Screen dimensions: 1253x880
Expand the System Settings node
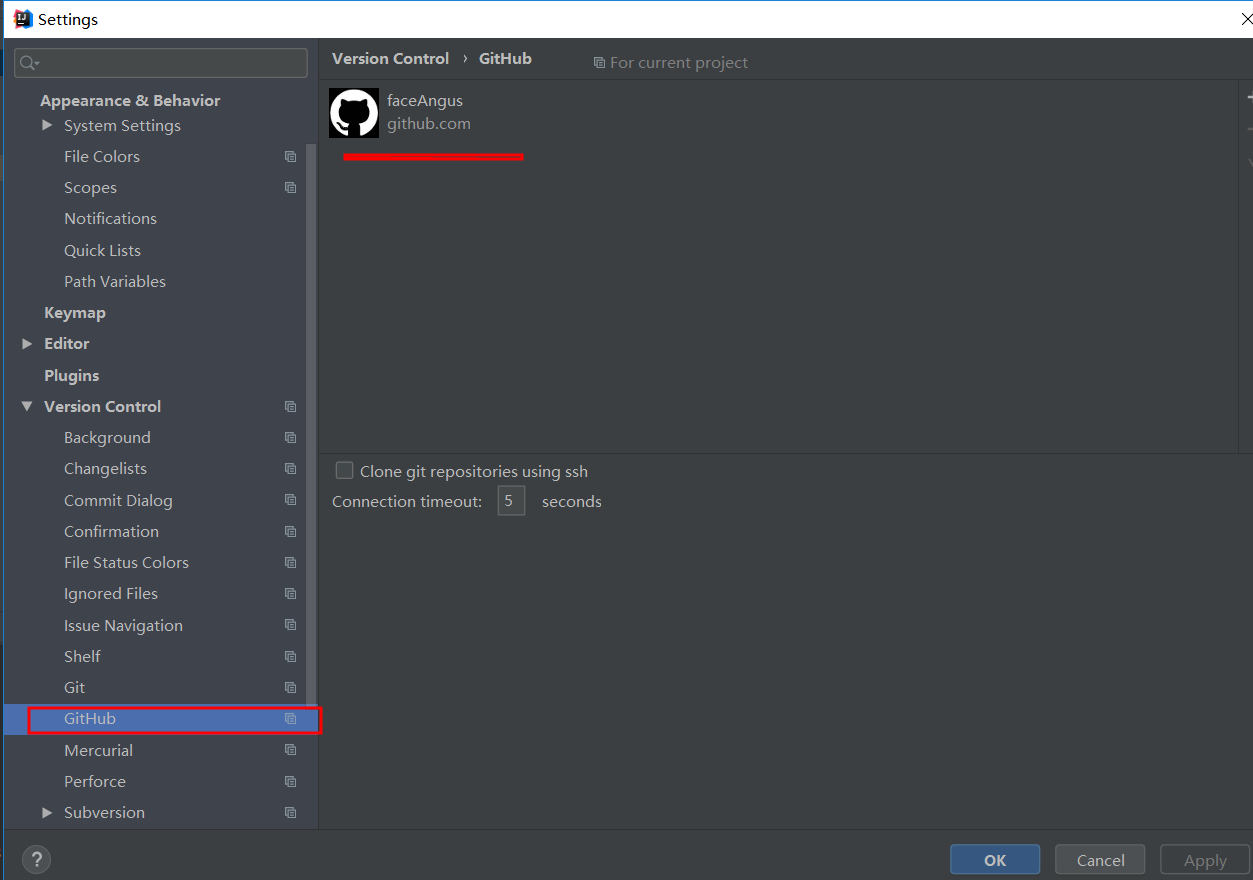click(x=47, y=125)
